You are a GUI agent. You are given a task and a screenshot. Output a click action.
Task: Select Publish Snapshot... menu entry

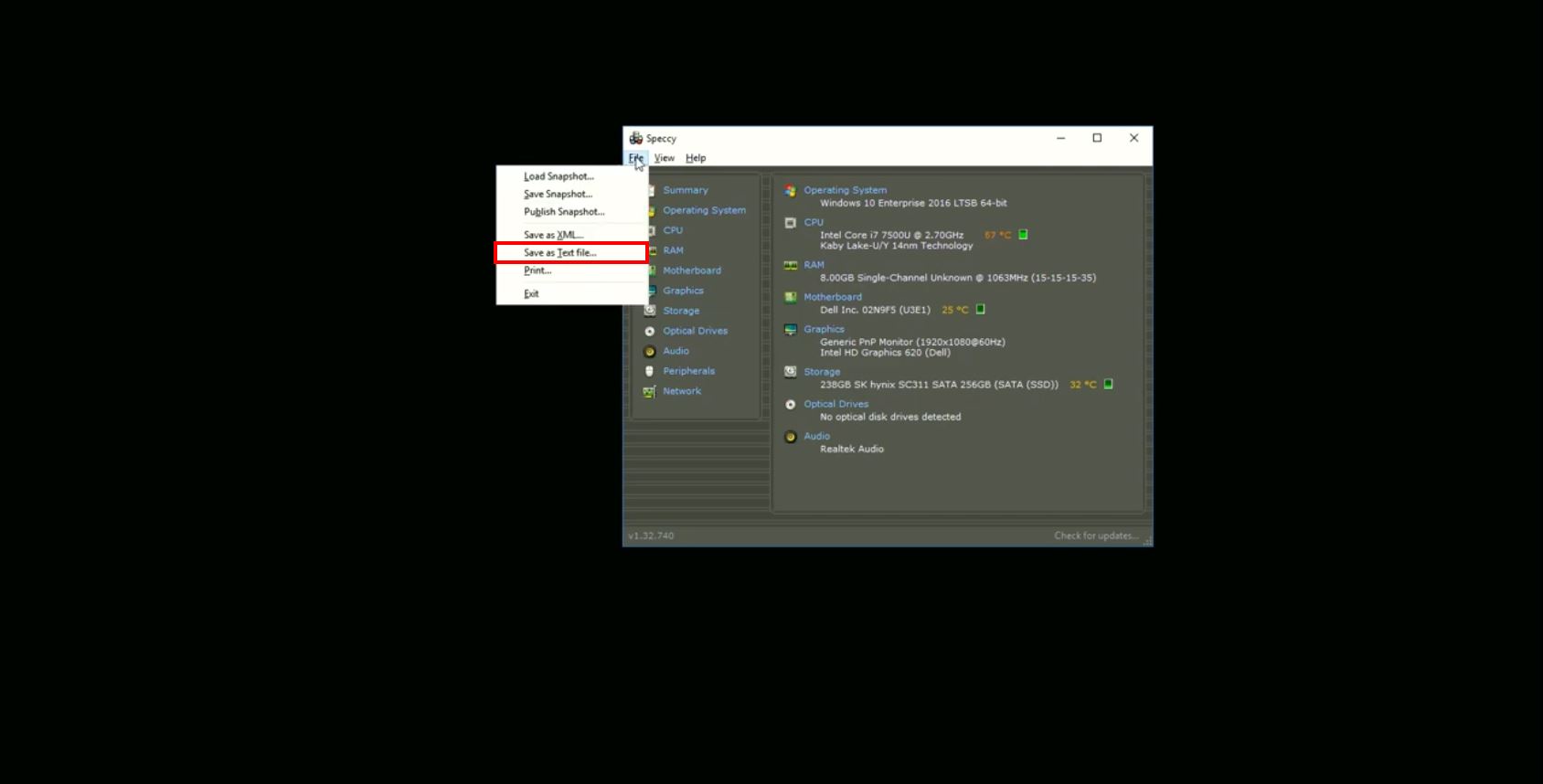[x=572, y=212]
